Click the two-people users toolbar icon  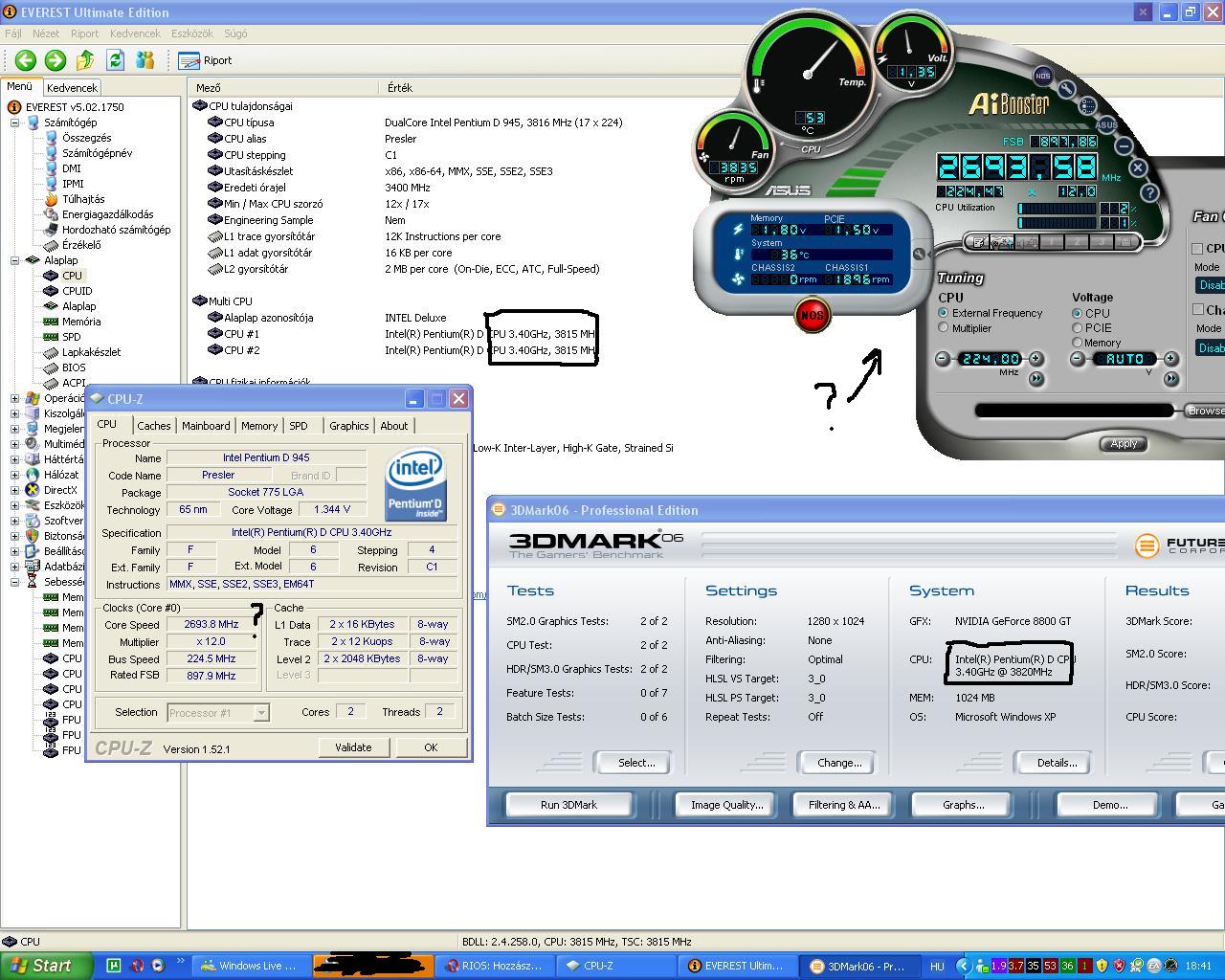coord(145,60)
